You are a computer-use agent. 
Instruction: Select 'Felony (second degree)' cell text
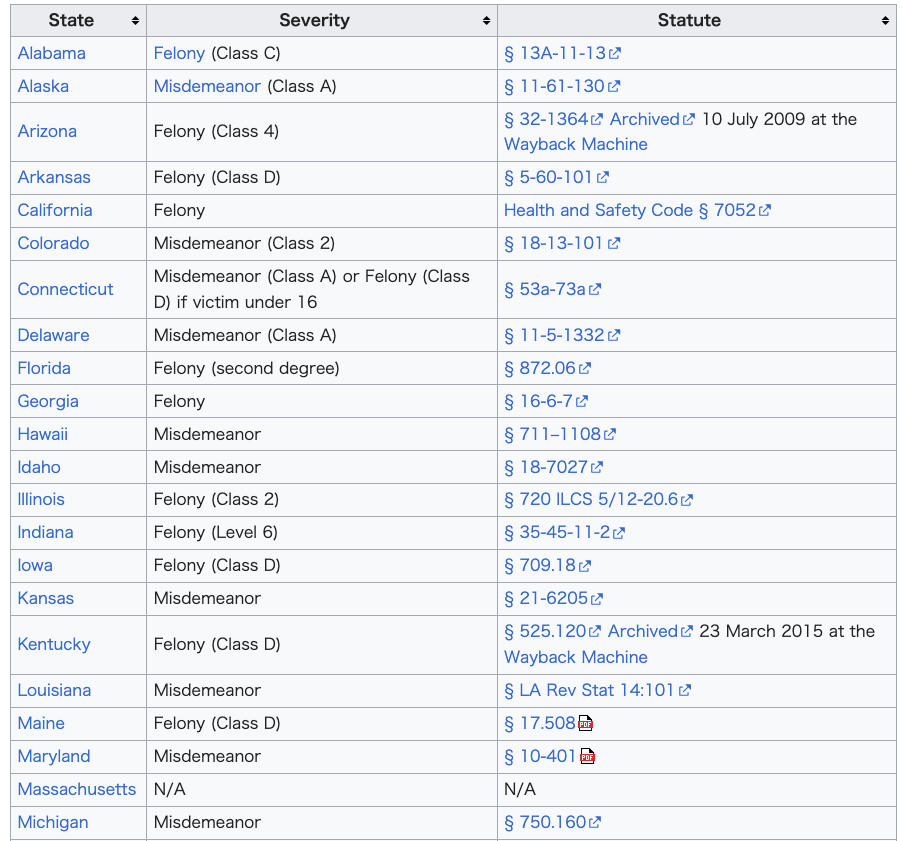coord(247,368)
